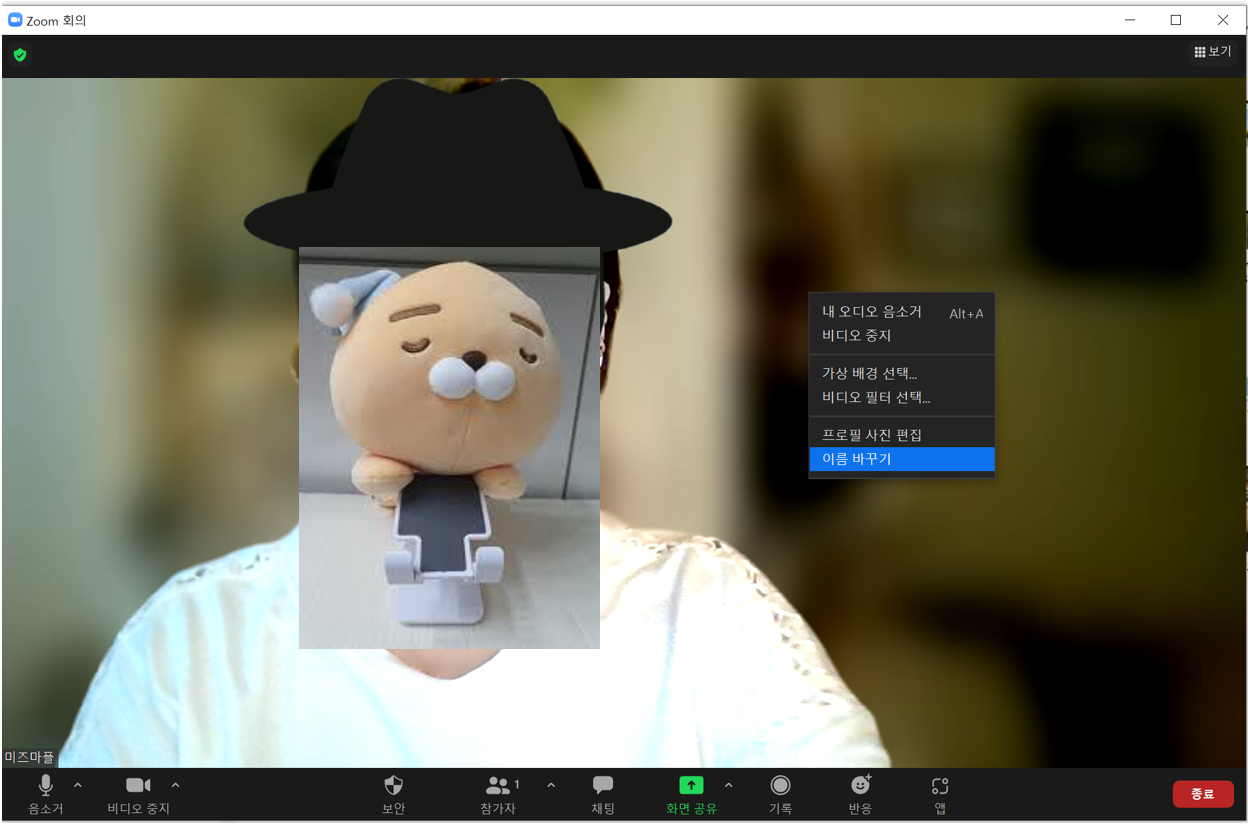
Task: Stop video with the camera icon
Action: tap(138, 786)
